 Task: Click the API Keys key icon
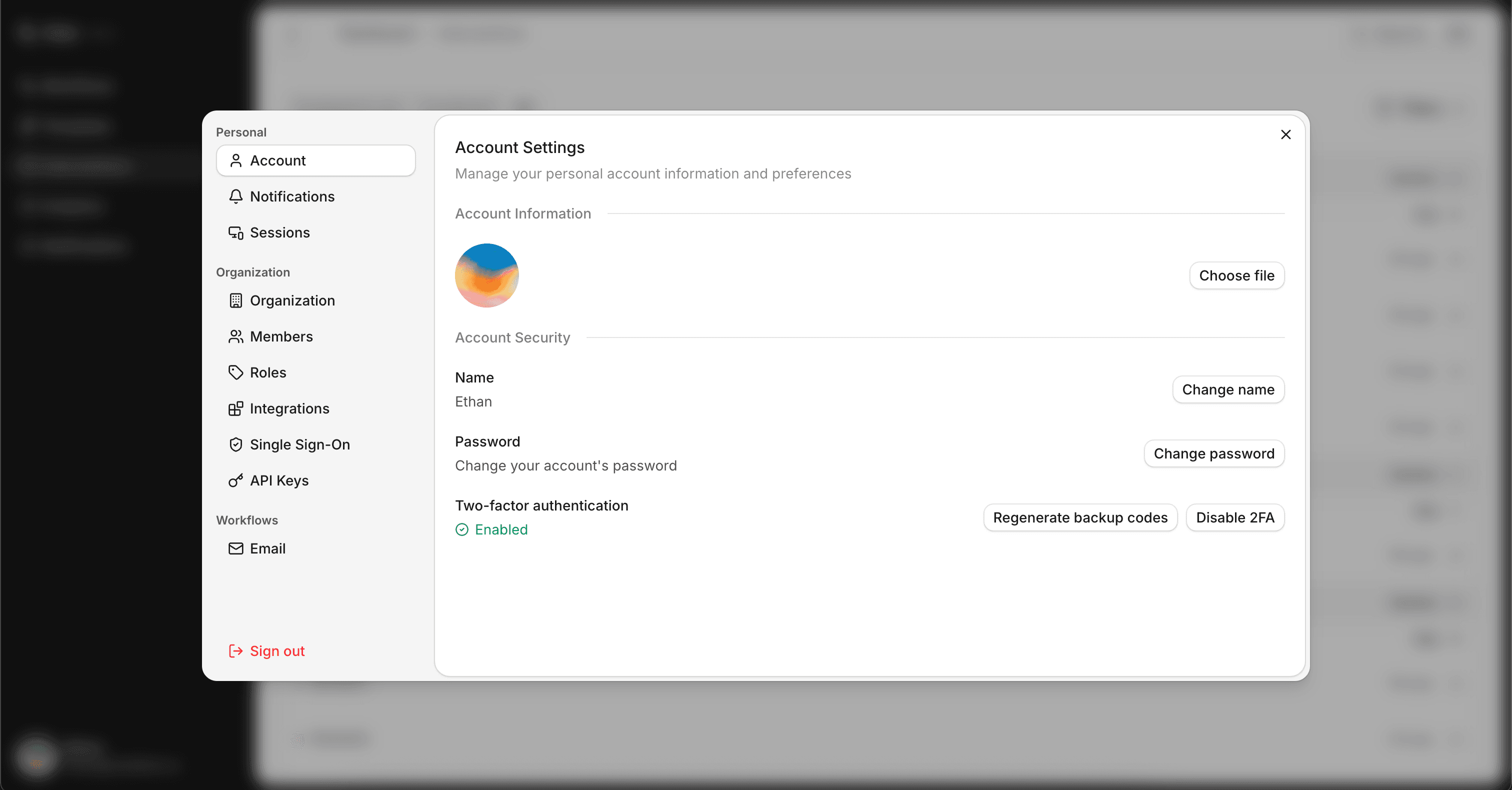pos(236,480)
